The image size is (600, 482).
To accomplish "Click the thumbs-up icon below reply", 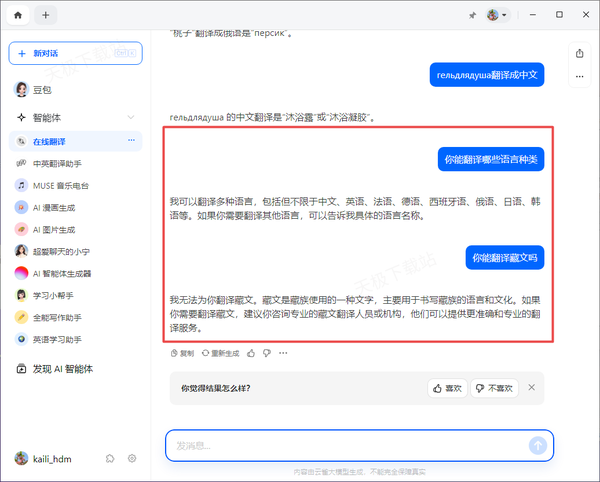I will tap(251, 353).
